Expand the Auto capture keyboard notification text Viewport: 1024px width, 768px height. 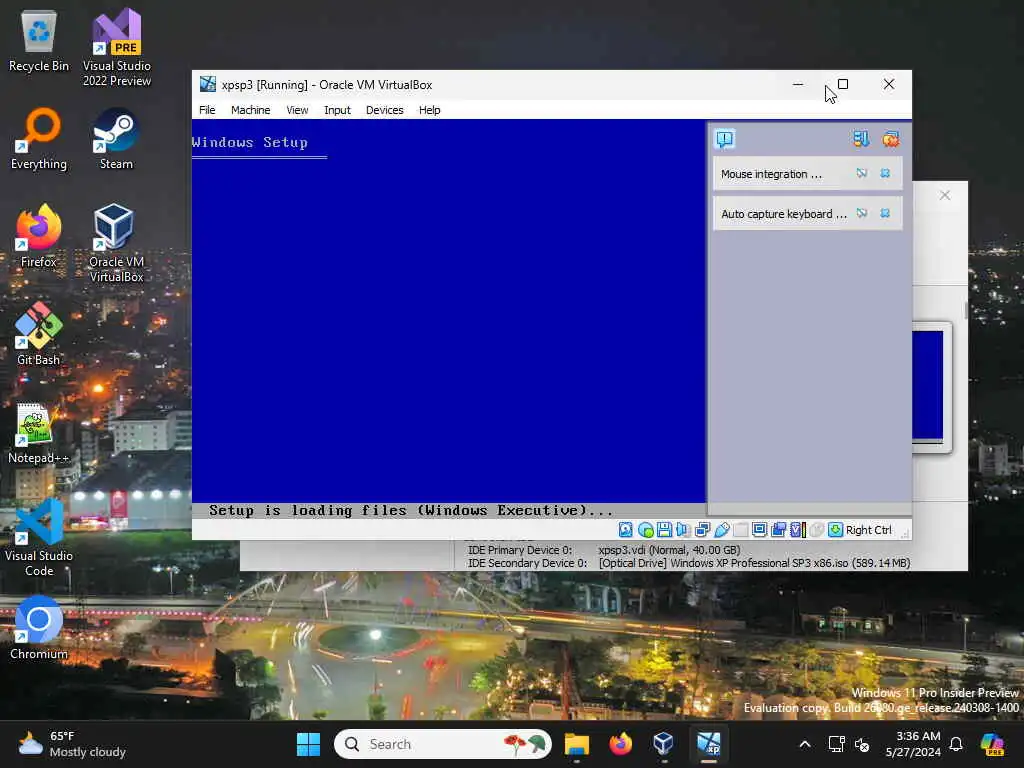[x=784, y=214]
